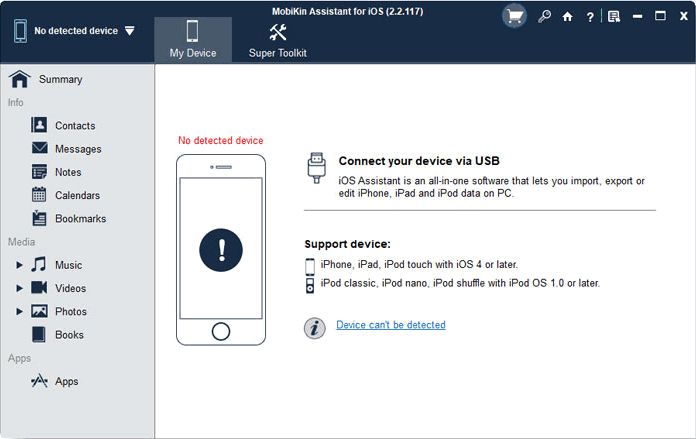Select Apps item in the sidebar
The width and height of the screenshot is (696, 439).
pyautogui.click(x=66, y=382)
